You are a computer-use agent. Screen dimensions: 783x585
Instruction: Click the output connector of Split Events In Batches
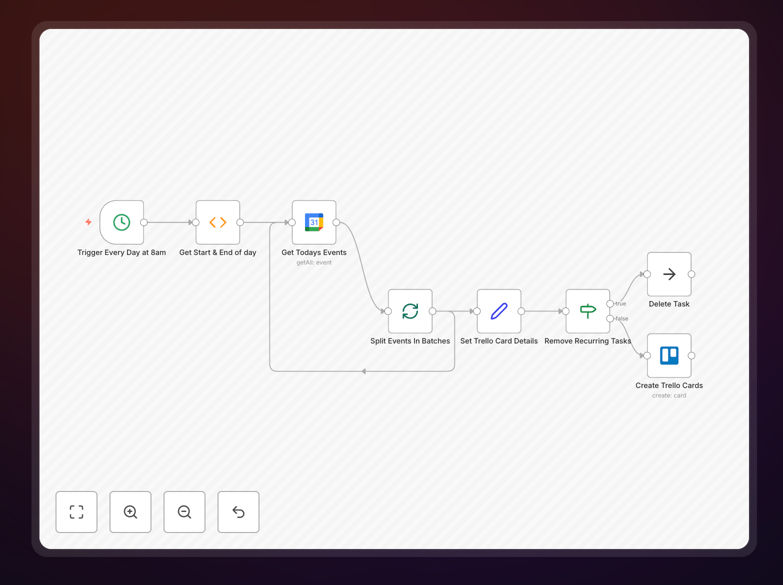(432, 311)
